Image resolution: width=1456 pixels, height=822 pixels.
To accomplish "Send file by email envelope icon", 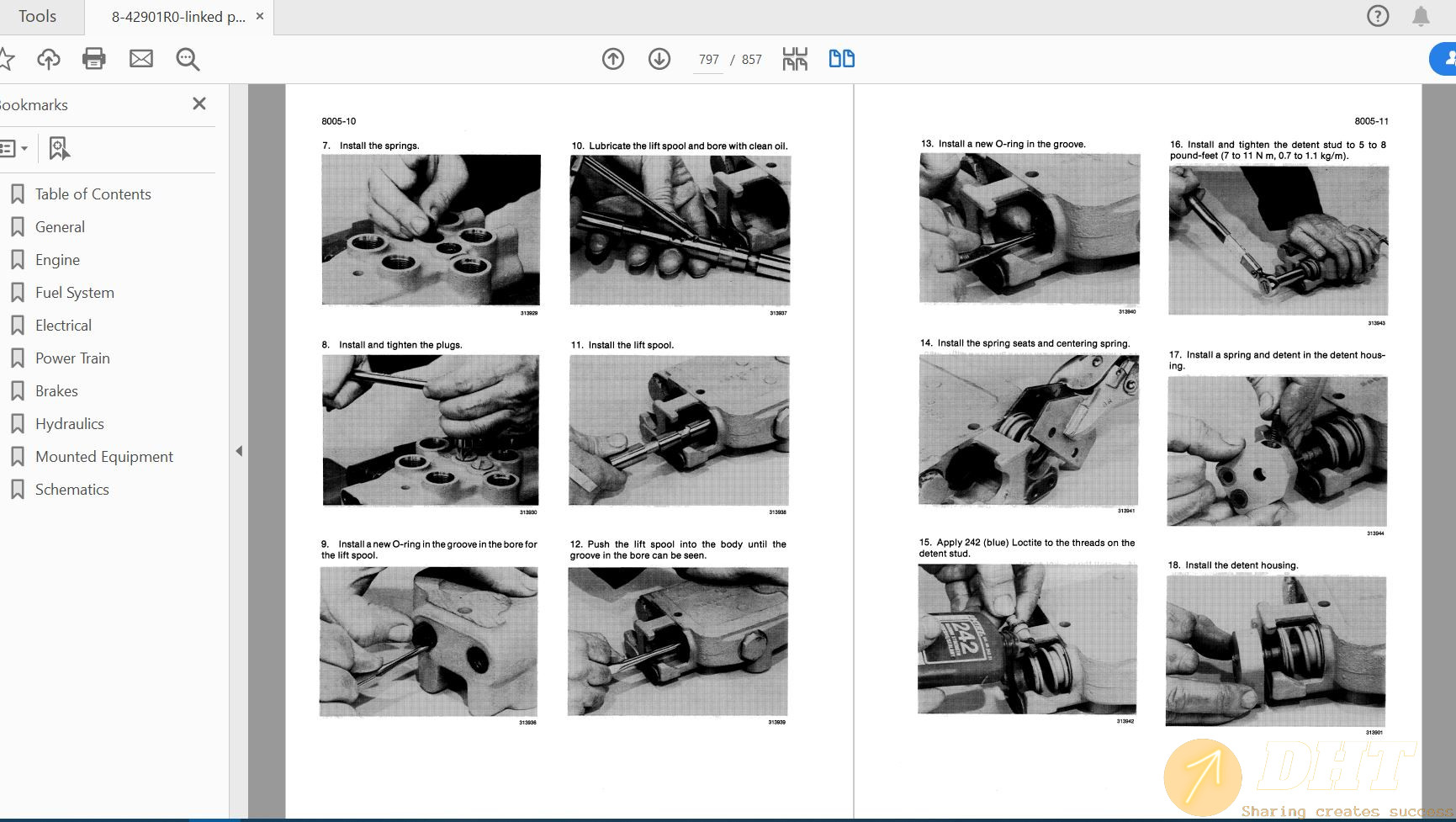I will [x=141, y=59].
